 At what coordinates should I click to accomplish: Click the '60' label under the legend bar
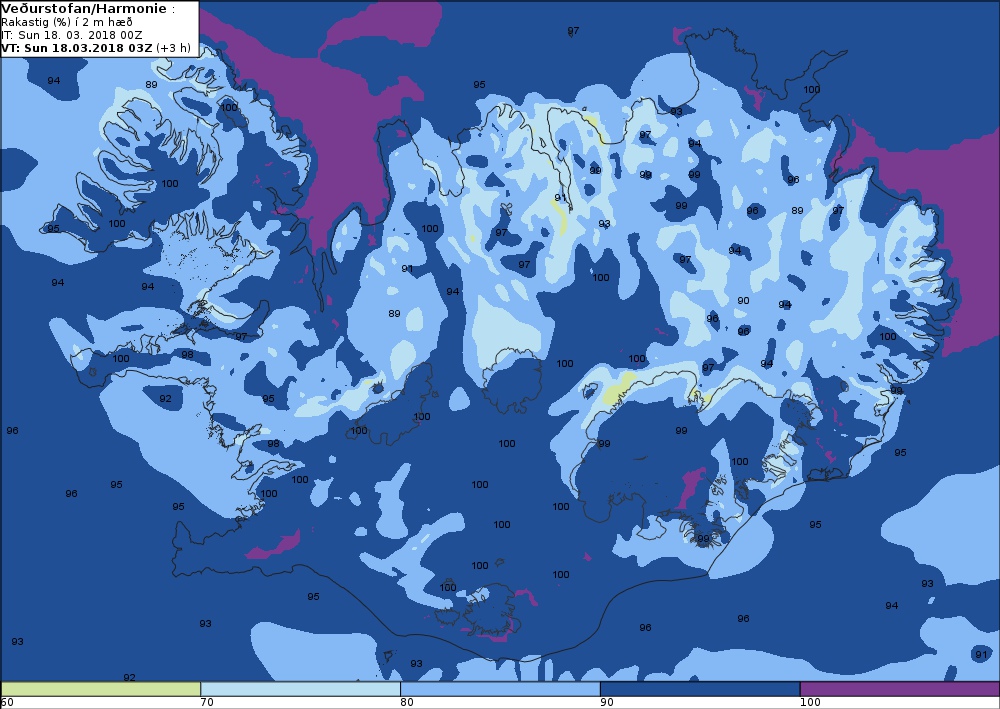[x=7, y=702]
